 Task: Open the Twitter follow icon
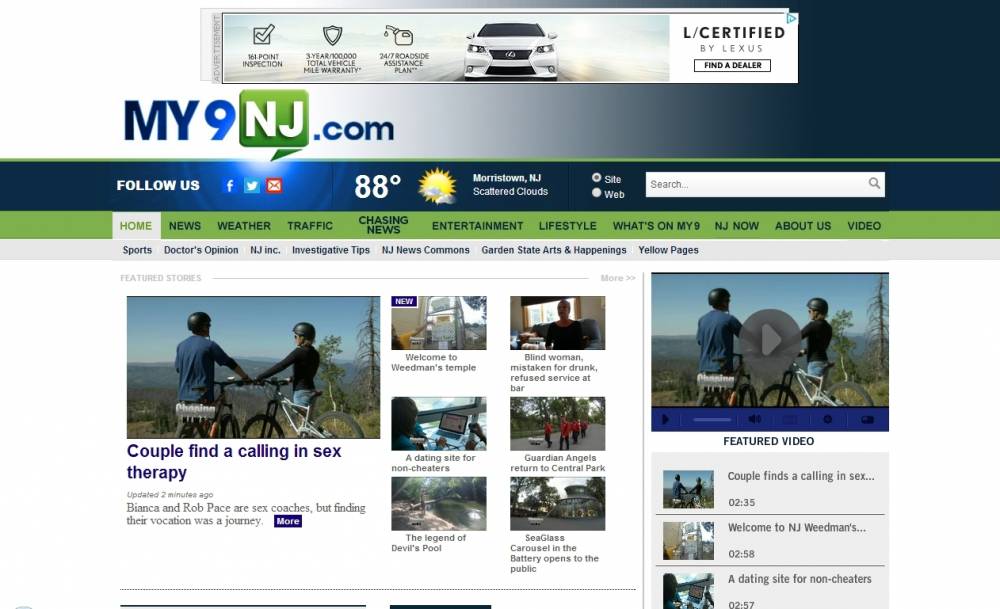pyautogui.click(x=252, y=185)
